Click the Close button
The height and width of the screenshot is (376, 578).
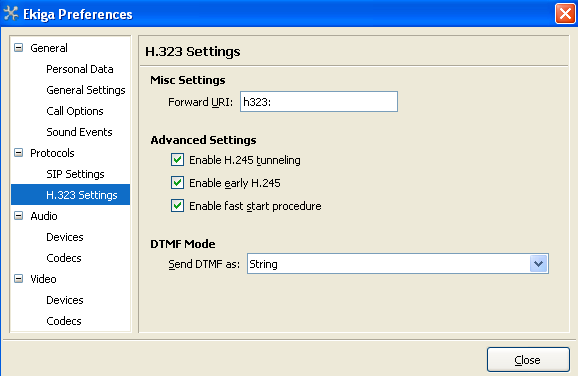528,360
